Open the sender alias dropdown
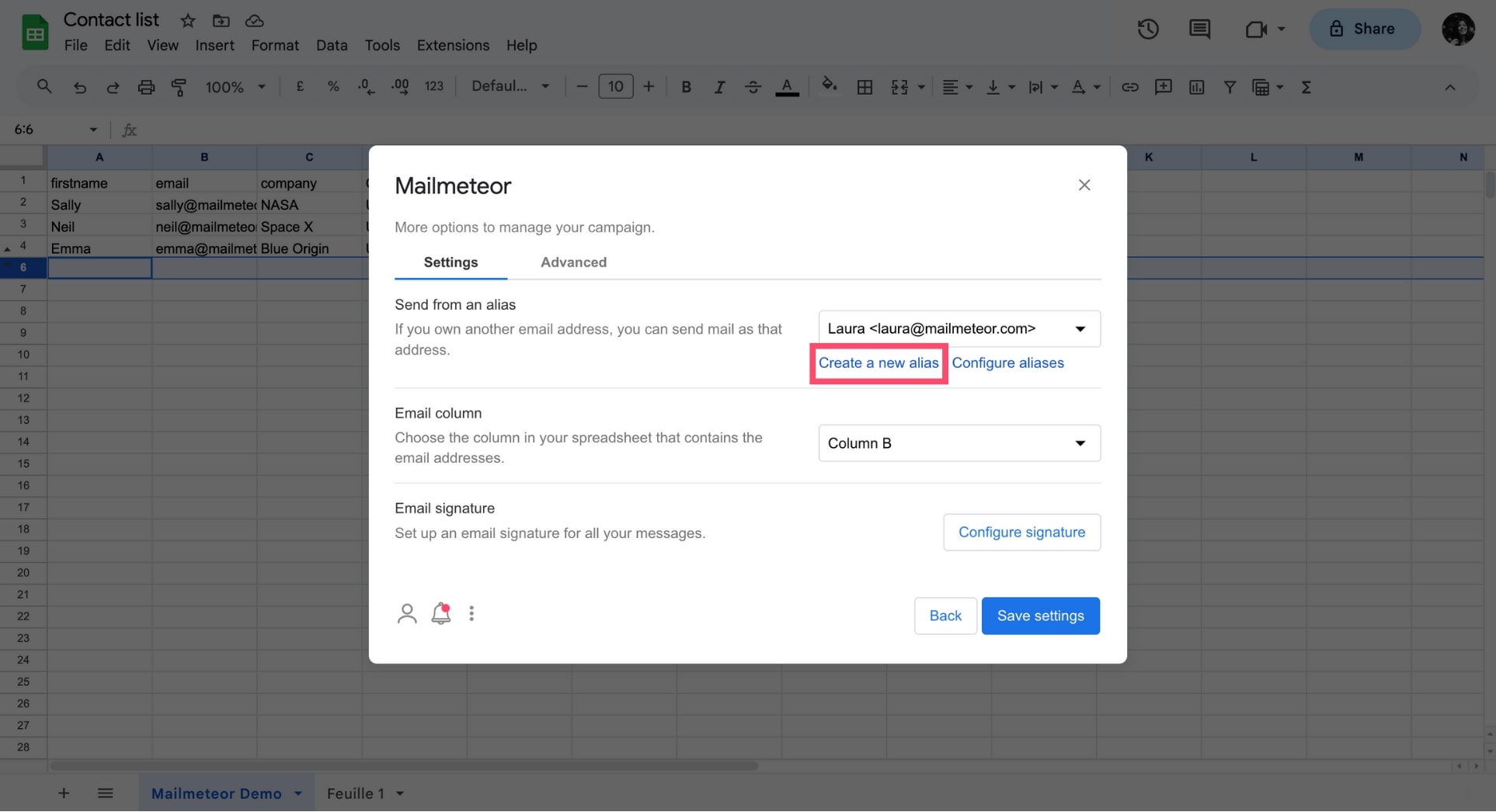1496x812 pixels. 959,328
